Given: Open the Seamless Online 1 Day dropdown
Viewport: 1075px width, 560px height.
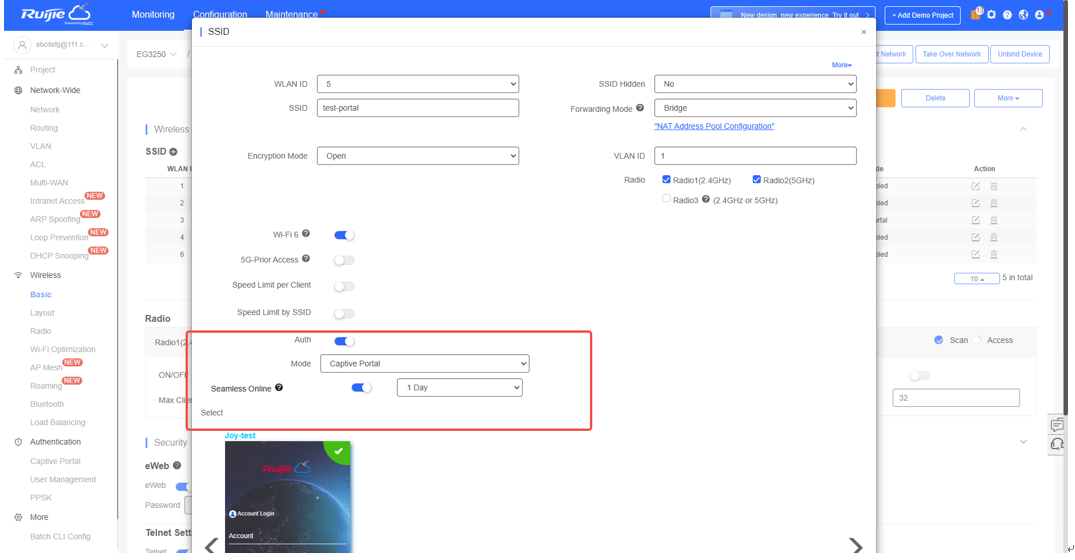Looking at the screenshot, I should point(459,387).
